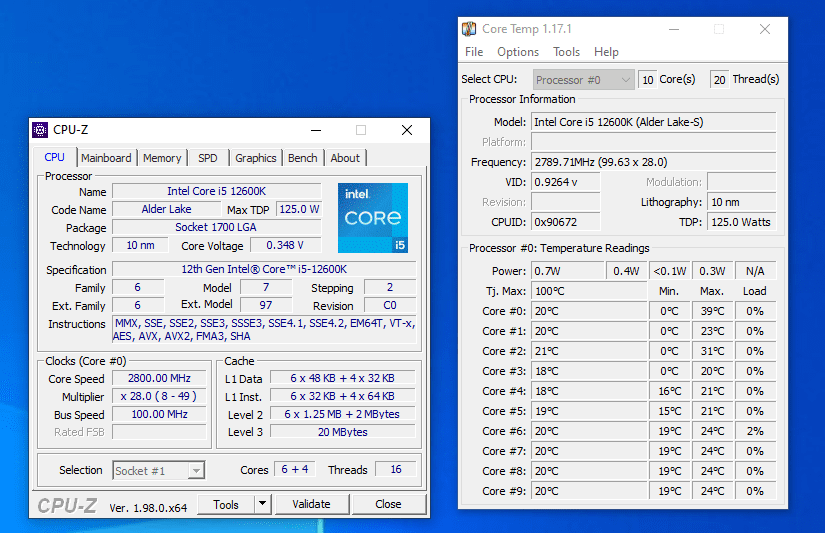Click the Core #4 min temperature '16°C'

pos(670,391)
